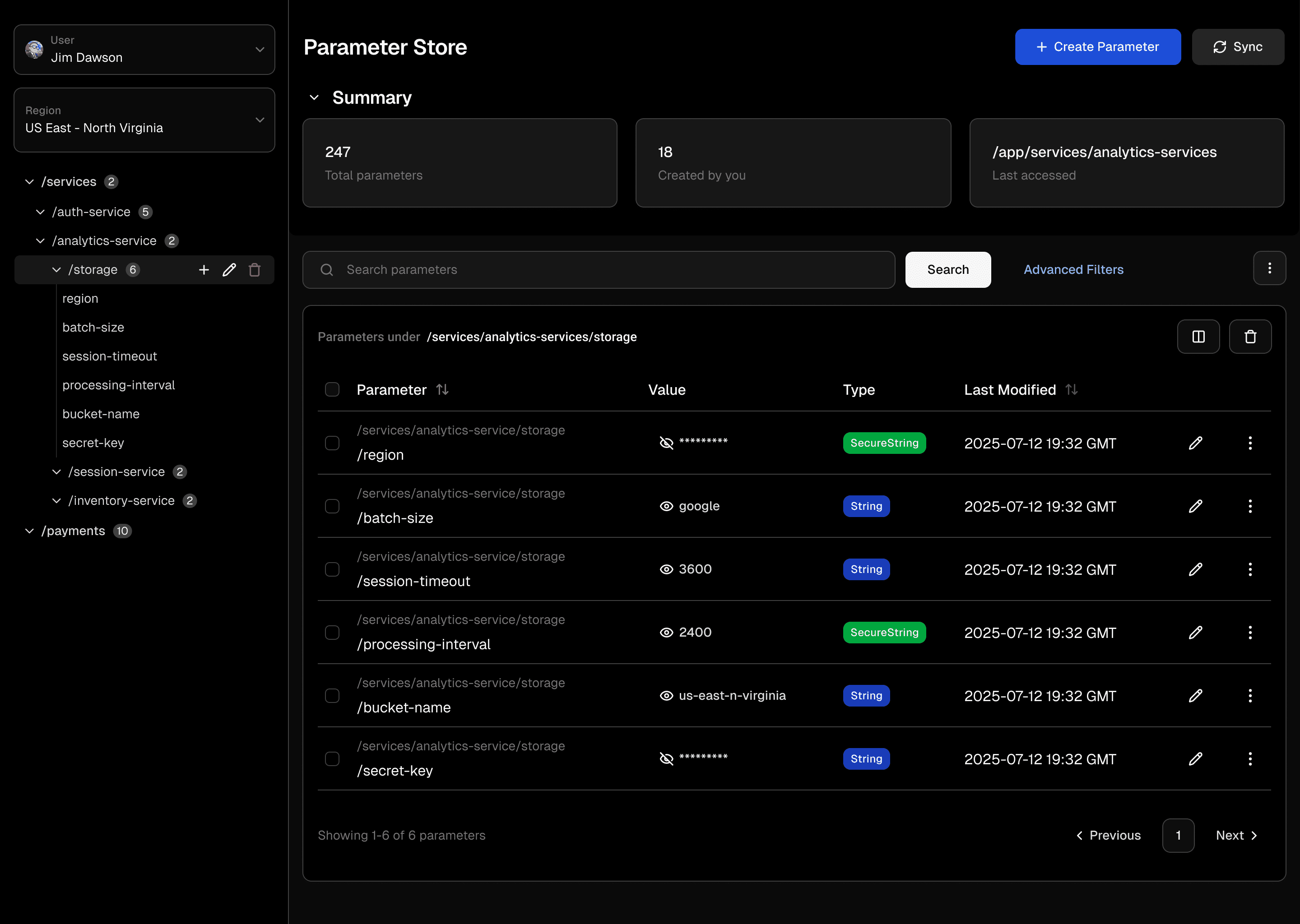Screen dimensions: 1300x924
Task: Hide the value of /bucket-name parameter
Action: (x=666, y=696)
